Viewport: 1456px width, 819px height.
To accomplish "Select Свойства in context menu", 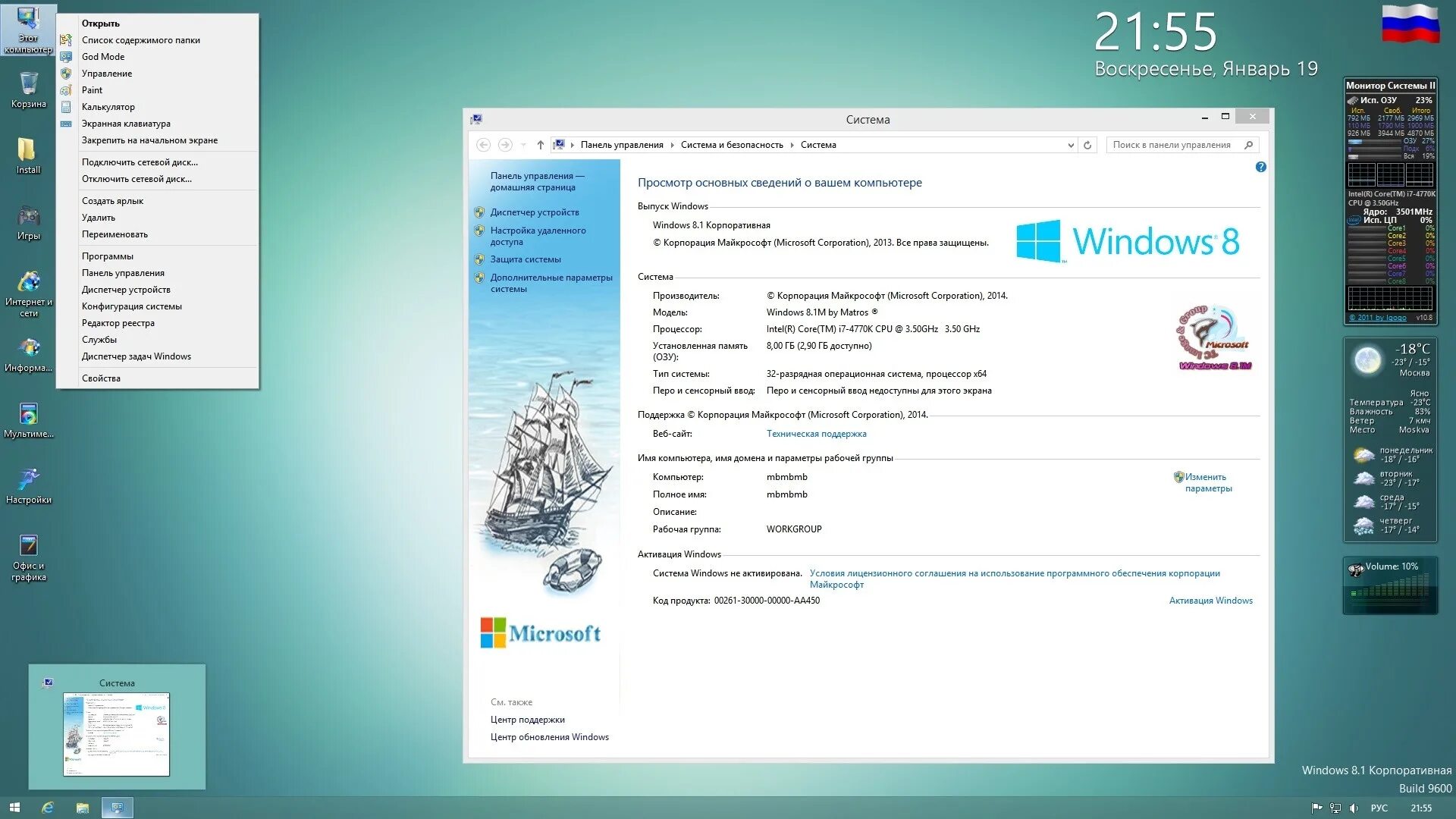I will point(158,378).
